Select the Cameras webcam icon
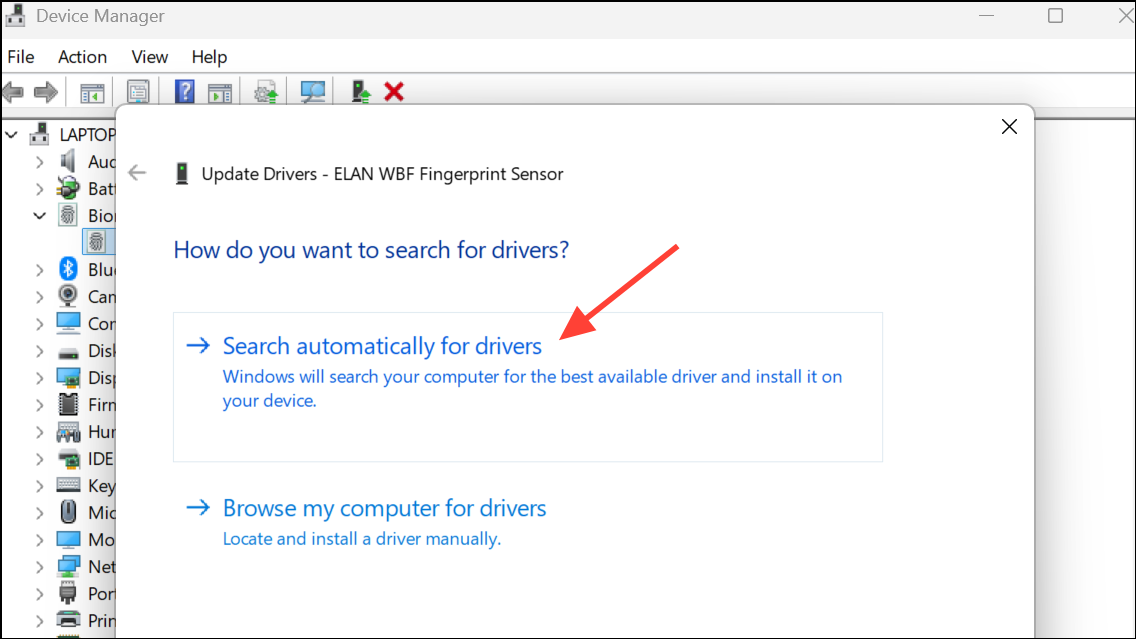The image size is (1136, 639). pyautogui.click(x=68, y=296)
